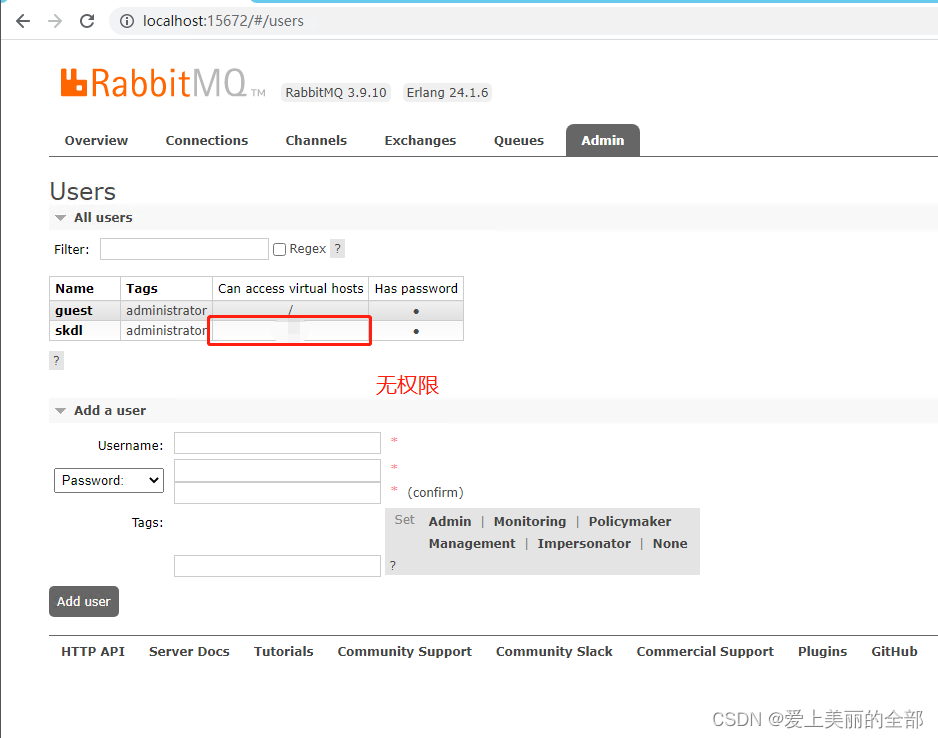
Task: Open the Overview tab
Action: pos(95,140)
